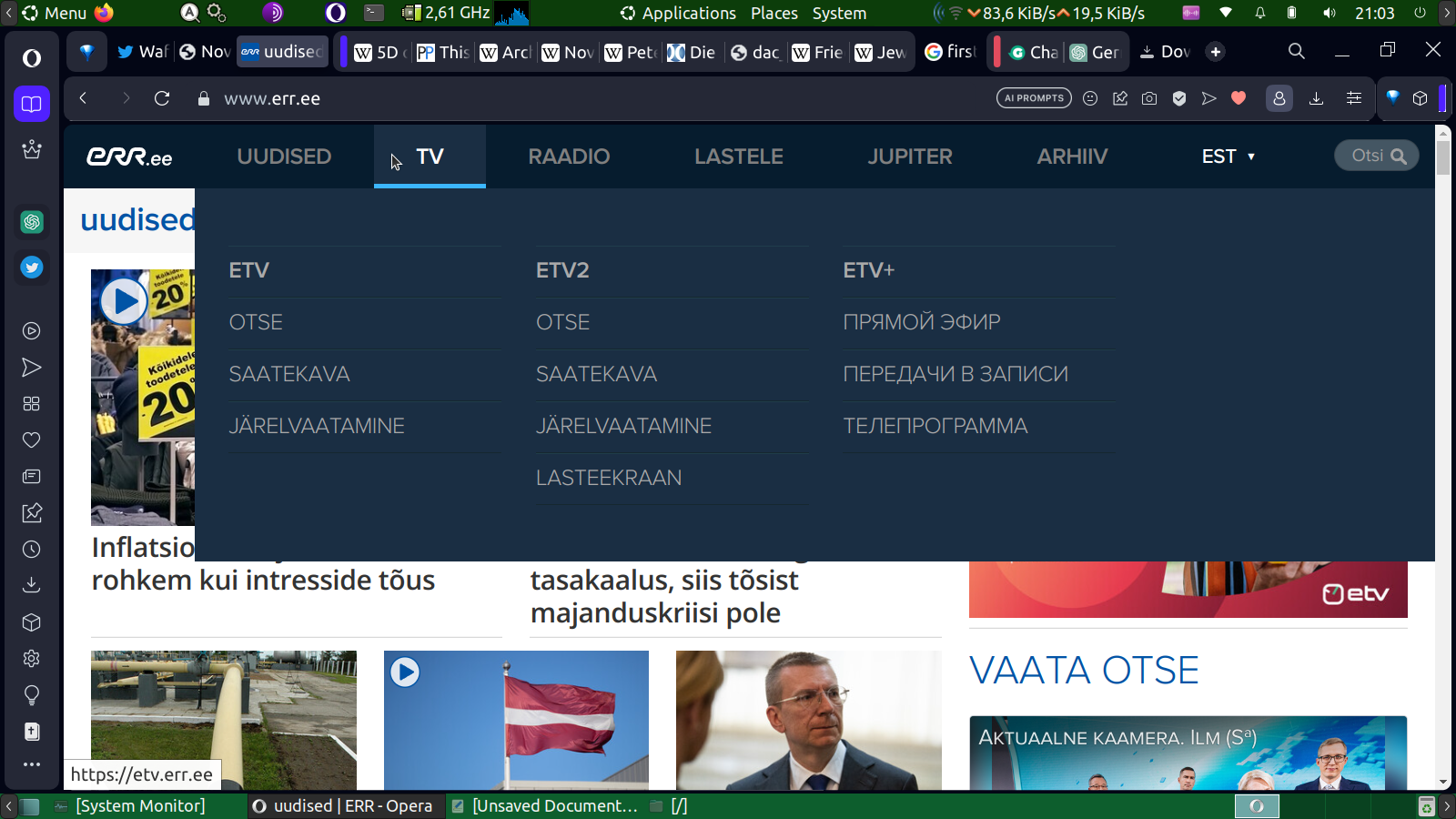Open LASTEEKRAAN link under ETV2

coord(609,478)
